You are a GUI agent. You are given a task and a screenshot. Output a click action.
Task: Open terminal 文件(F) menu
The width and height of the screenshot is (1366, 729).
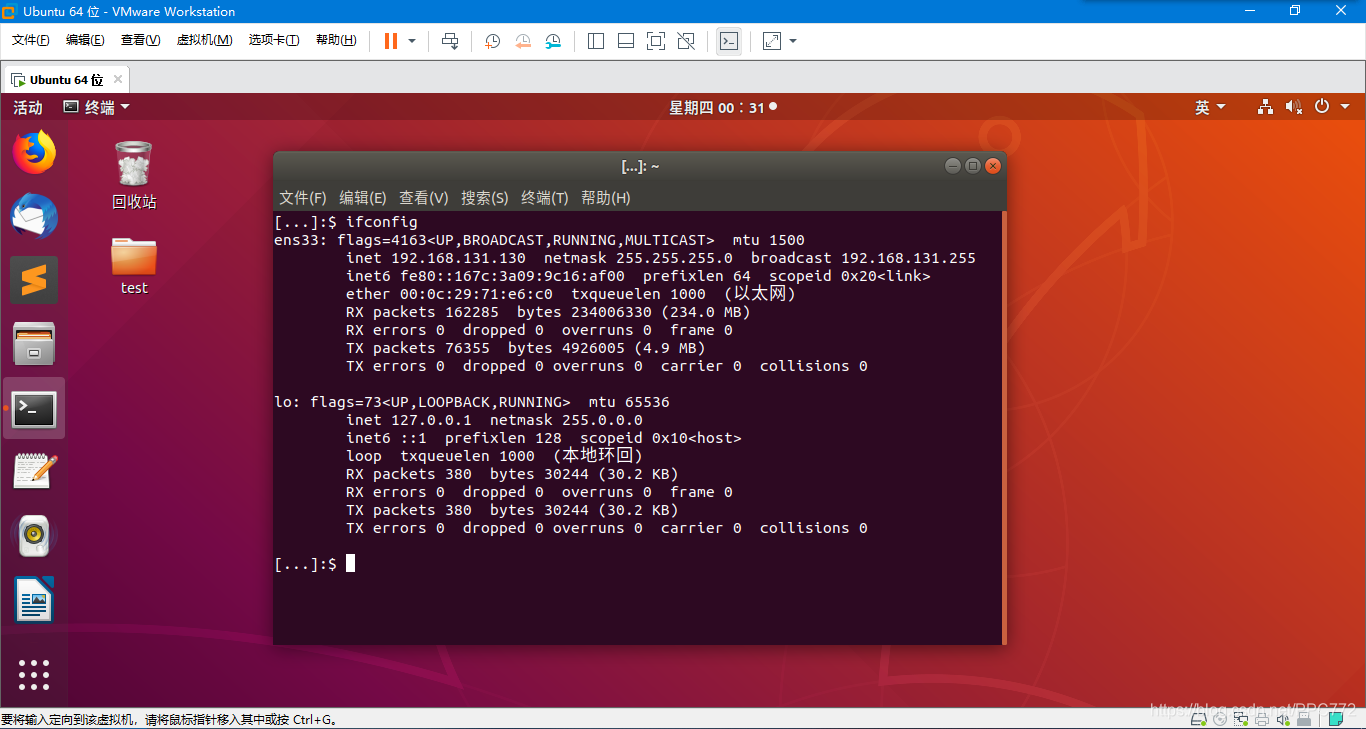pos(303,198)
